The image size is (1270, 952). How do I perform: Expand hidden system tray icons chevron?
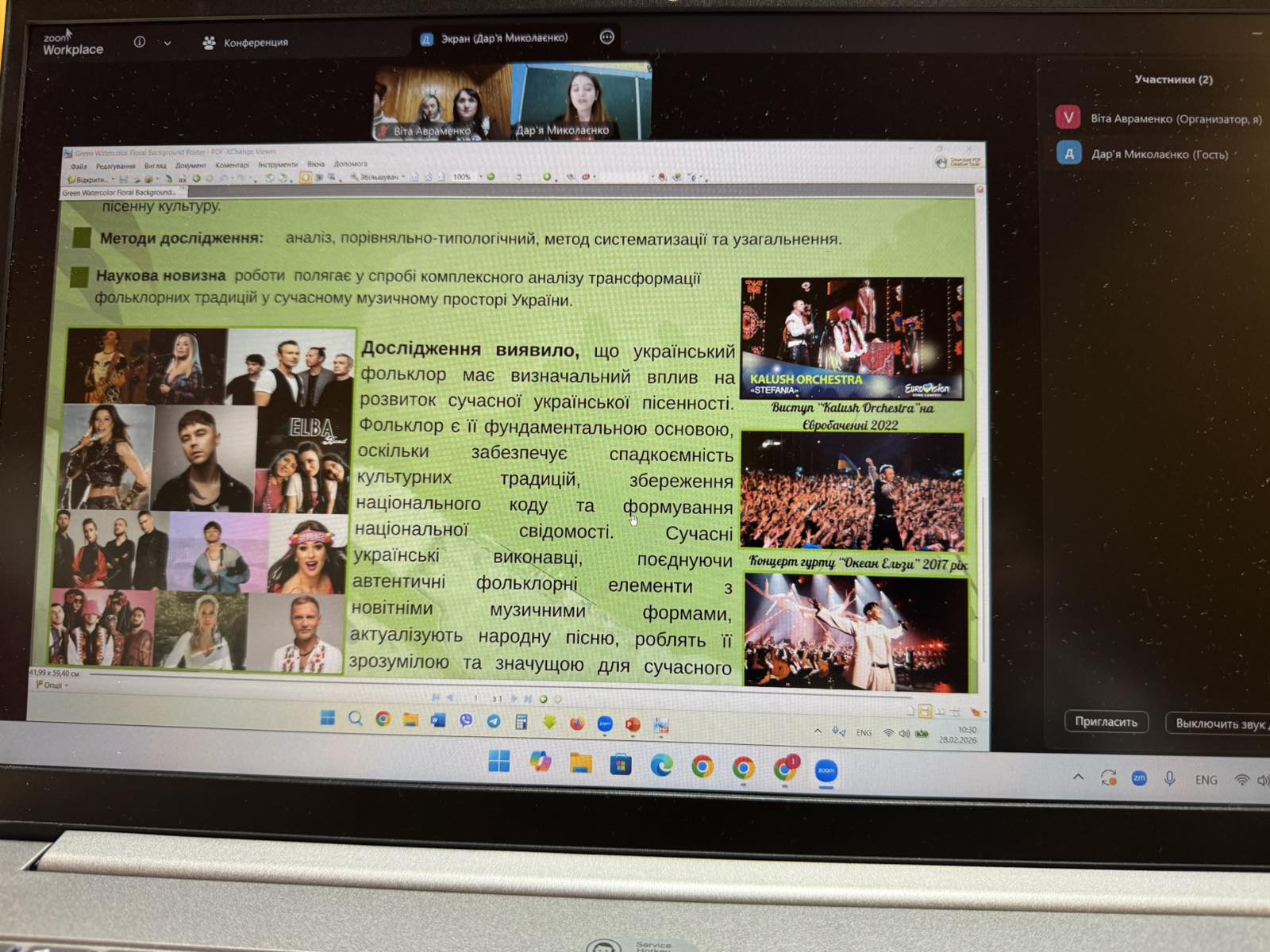1078,777
